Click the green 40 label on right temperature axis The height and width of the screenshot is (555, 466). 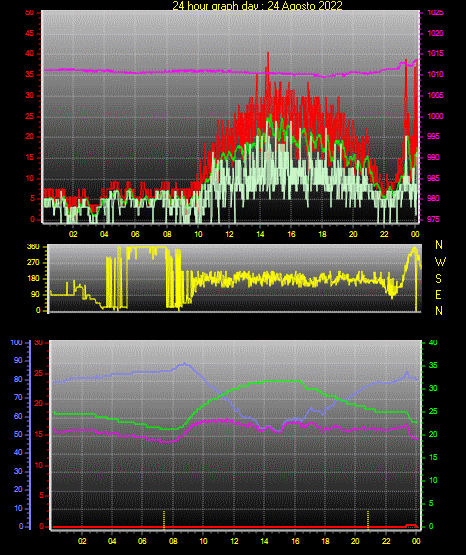433,343
